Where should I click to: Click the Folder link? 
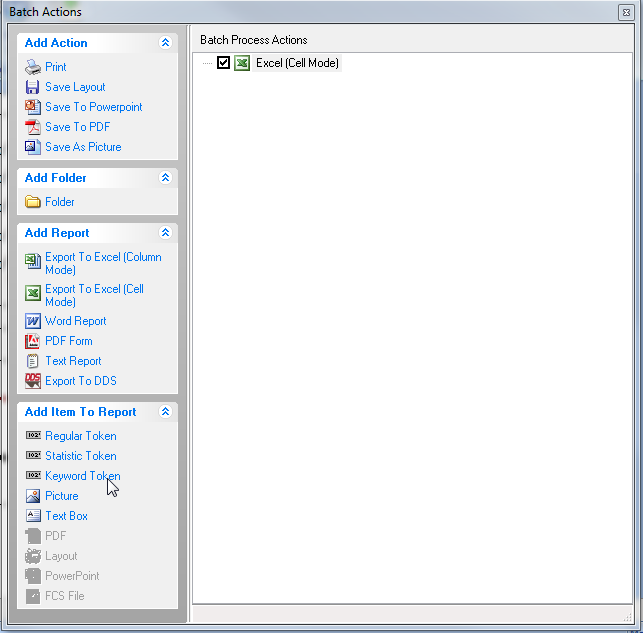click(x=60, y=202)
